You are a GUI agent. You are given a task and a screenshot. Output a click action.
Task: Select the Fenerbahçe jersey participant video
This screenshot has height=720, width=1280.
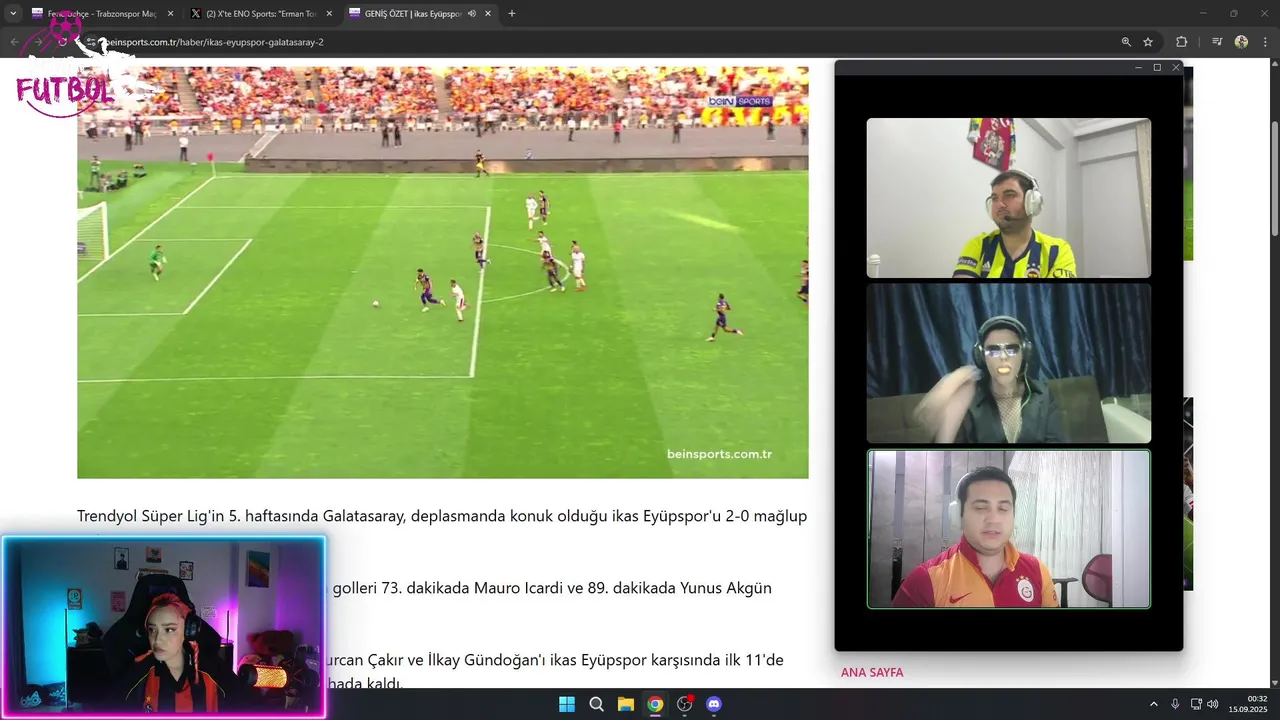1008,198
